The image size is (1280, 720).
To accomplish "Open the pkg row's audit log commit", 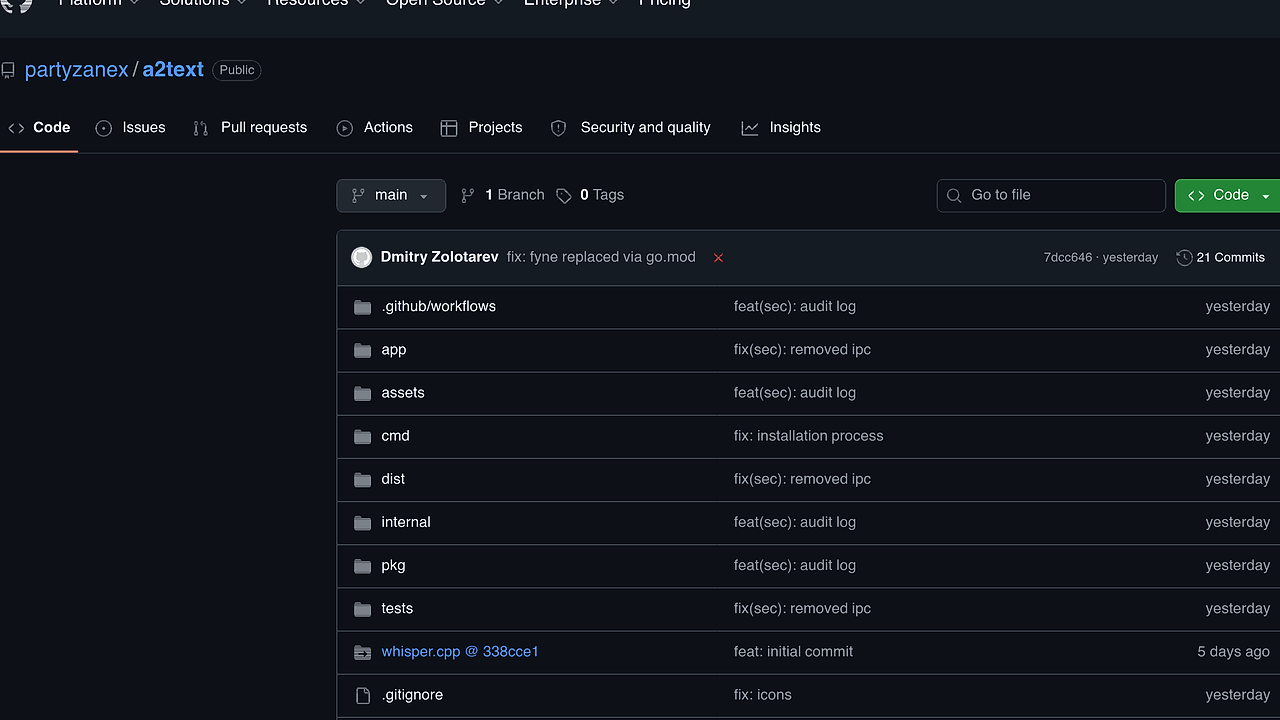I will [x=795, y=565].
